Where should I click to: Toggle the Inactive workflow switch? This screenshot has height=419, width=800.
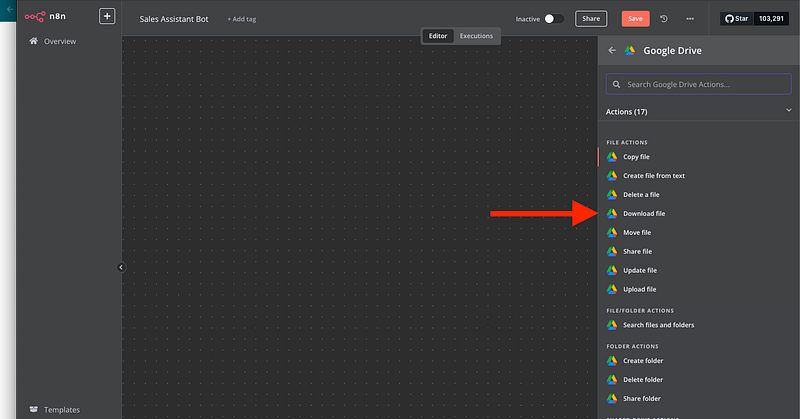pos(553,18)
